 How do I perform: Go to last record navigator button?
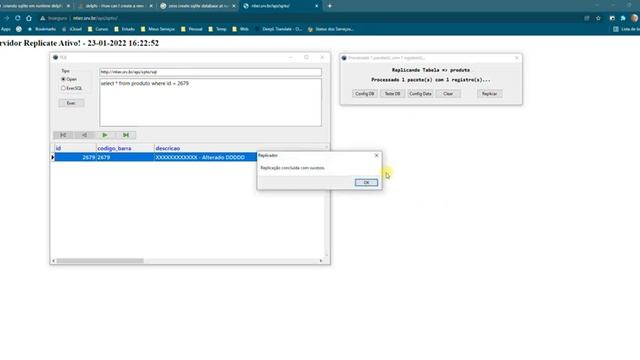pos(126,135)
